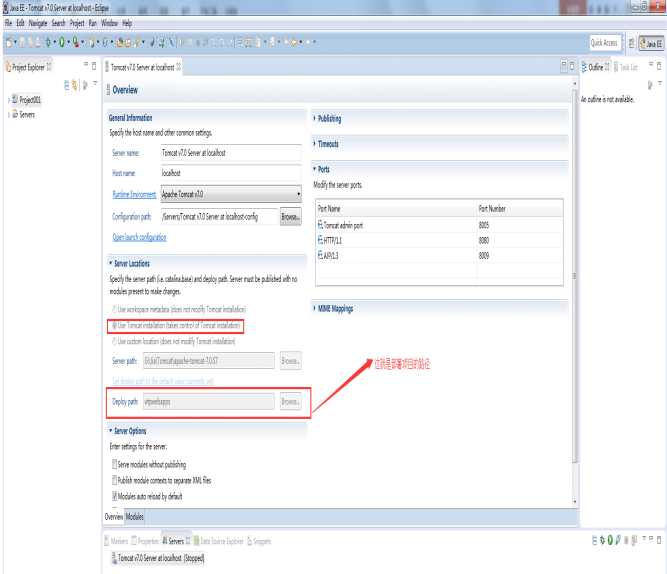This screenshot has height=574, width=667.
Task: Click the green Run button in main toolbar
Action: 62,42
